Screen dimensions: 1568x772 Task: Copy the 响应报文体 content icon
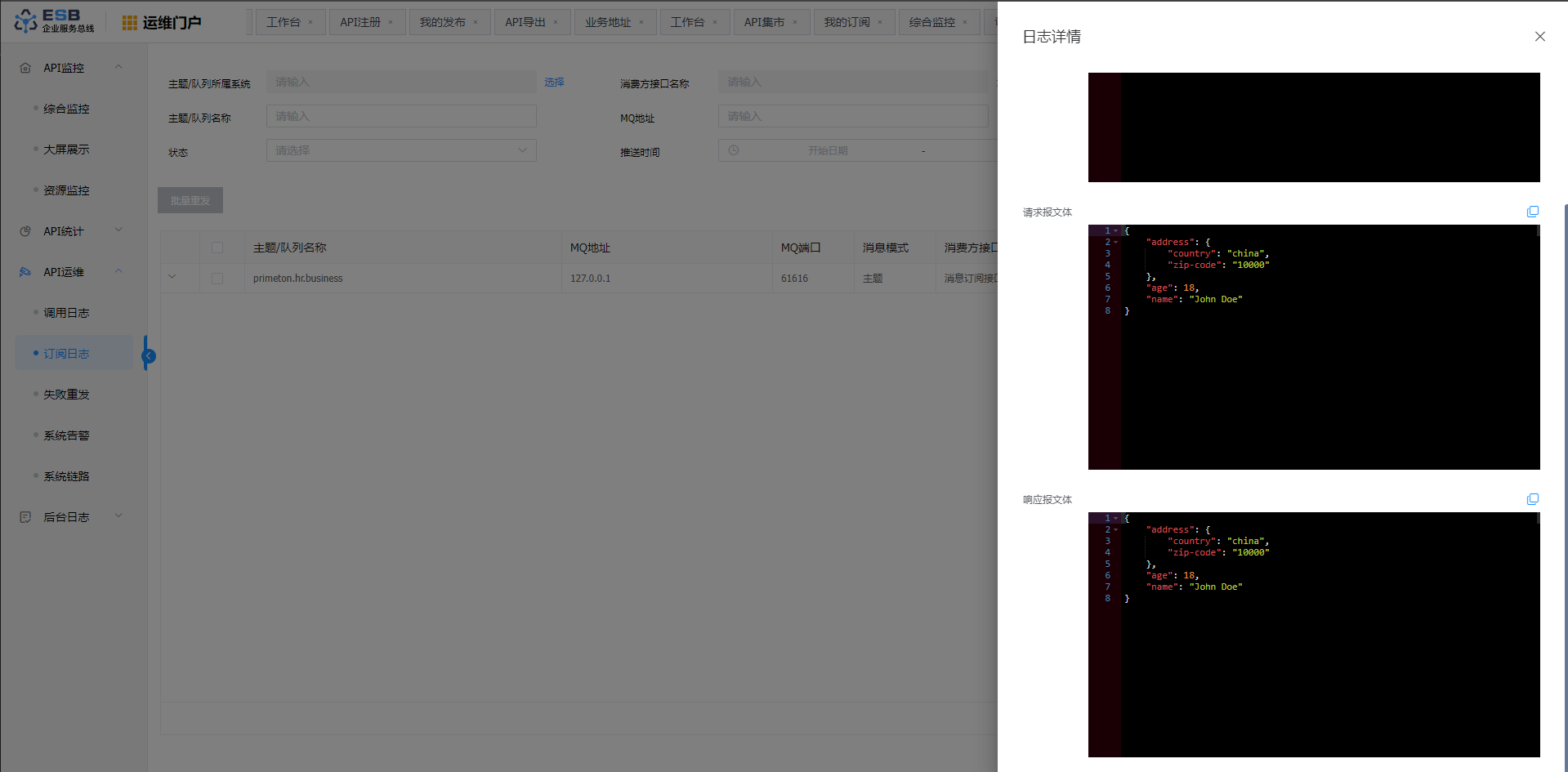[x=1532, y=499]
